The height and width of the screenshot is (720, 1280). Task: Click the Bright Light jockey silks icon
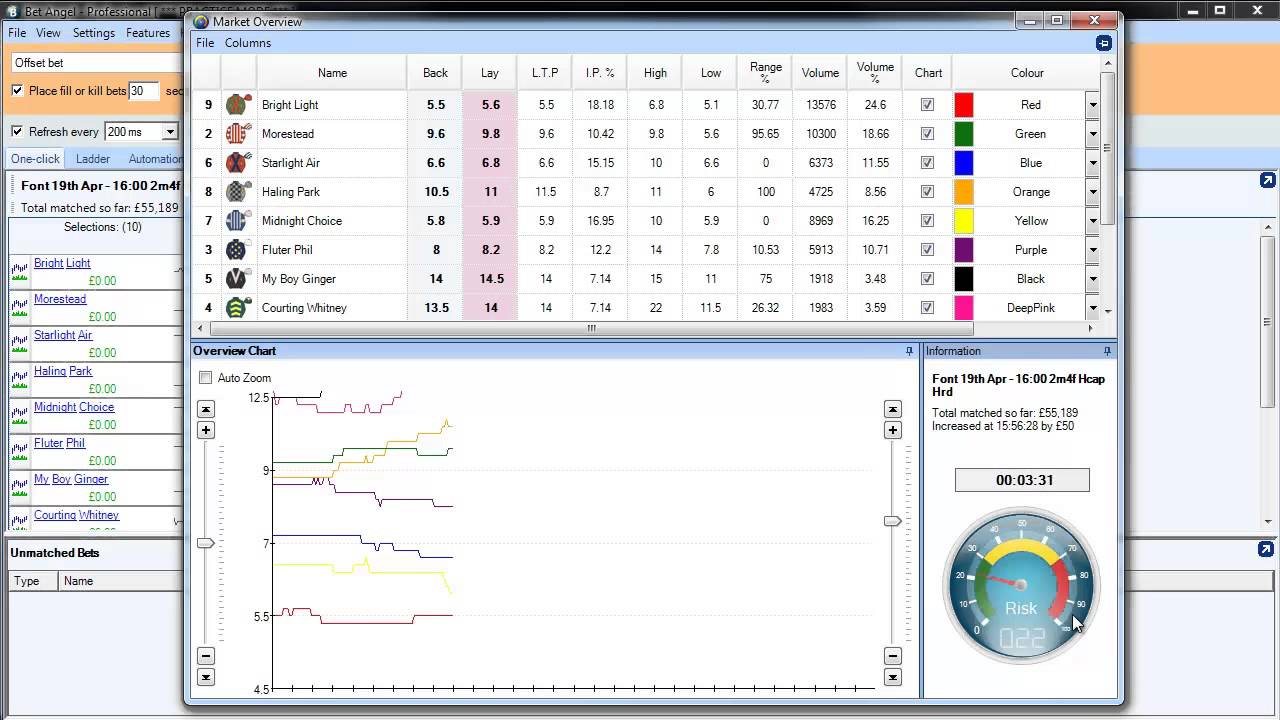click(x=238, y=104)
